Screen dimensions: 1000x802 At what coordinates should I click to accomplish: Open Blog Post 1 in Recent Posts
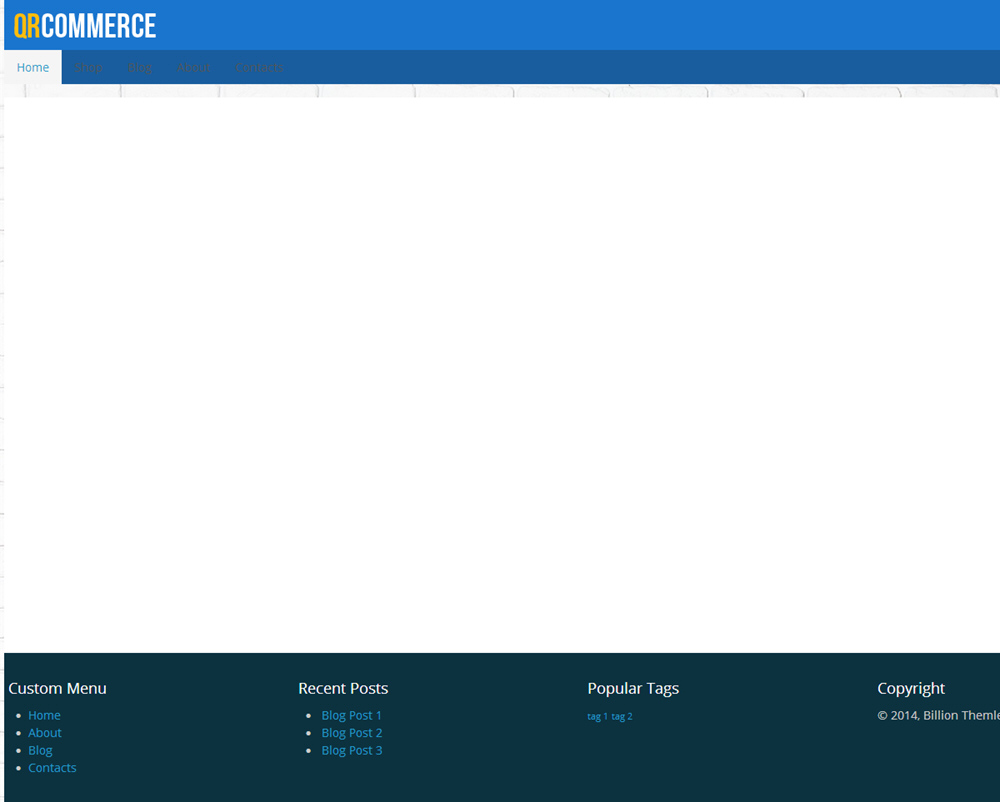click(351, 715)
